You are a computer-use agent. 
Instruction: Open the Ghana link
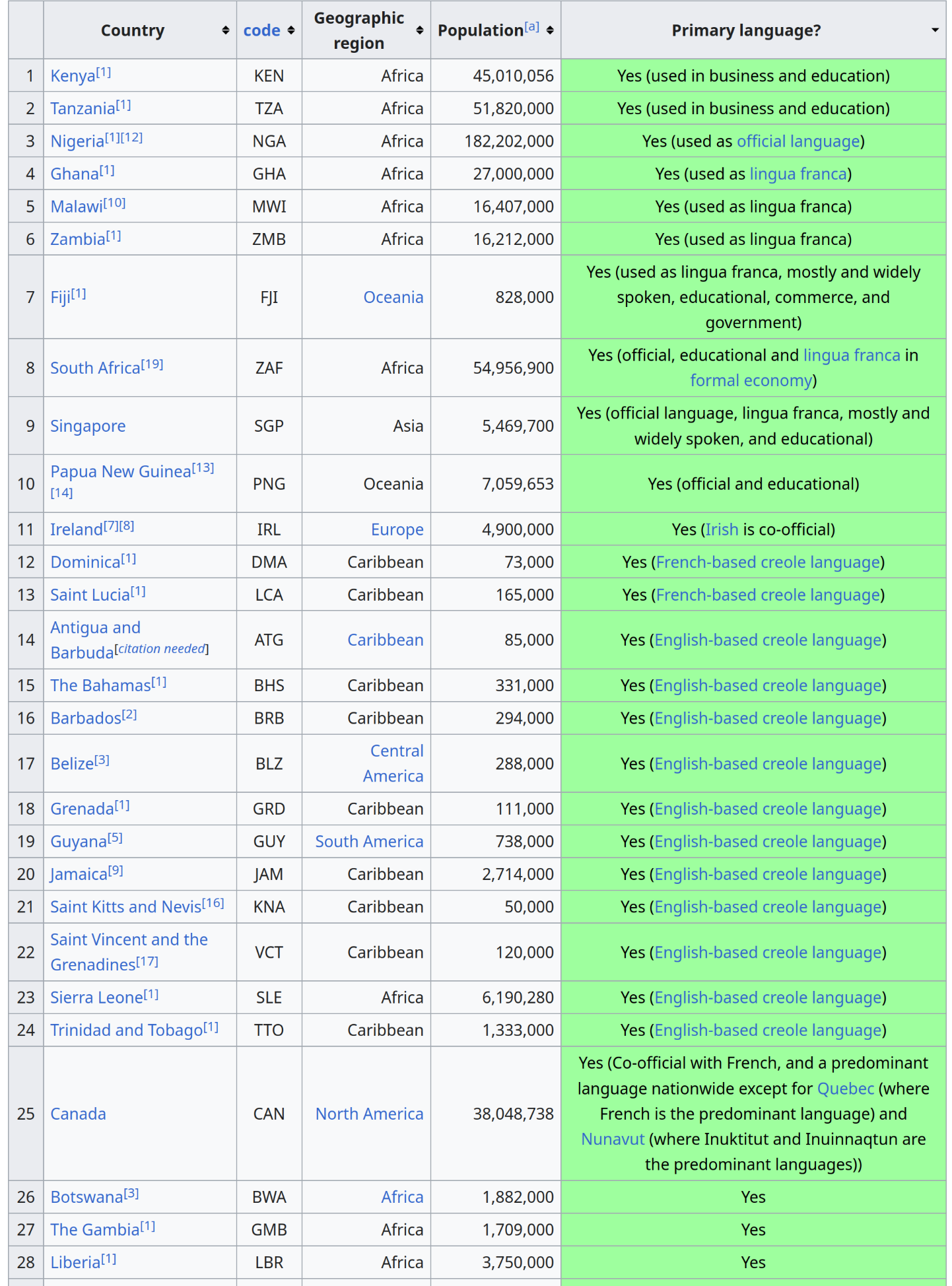[75, 174]
